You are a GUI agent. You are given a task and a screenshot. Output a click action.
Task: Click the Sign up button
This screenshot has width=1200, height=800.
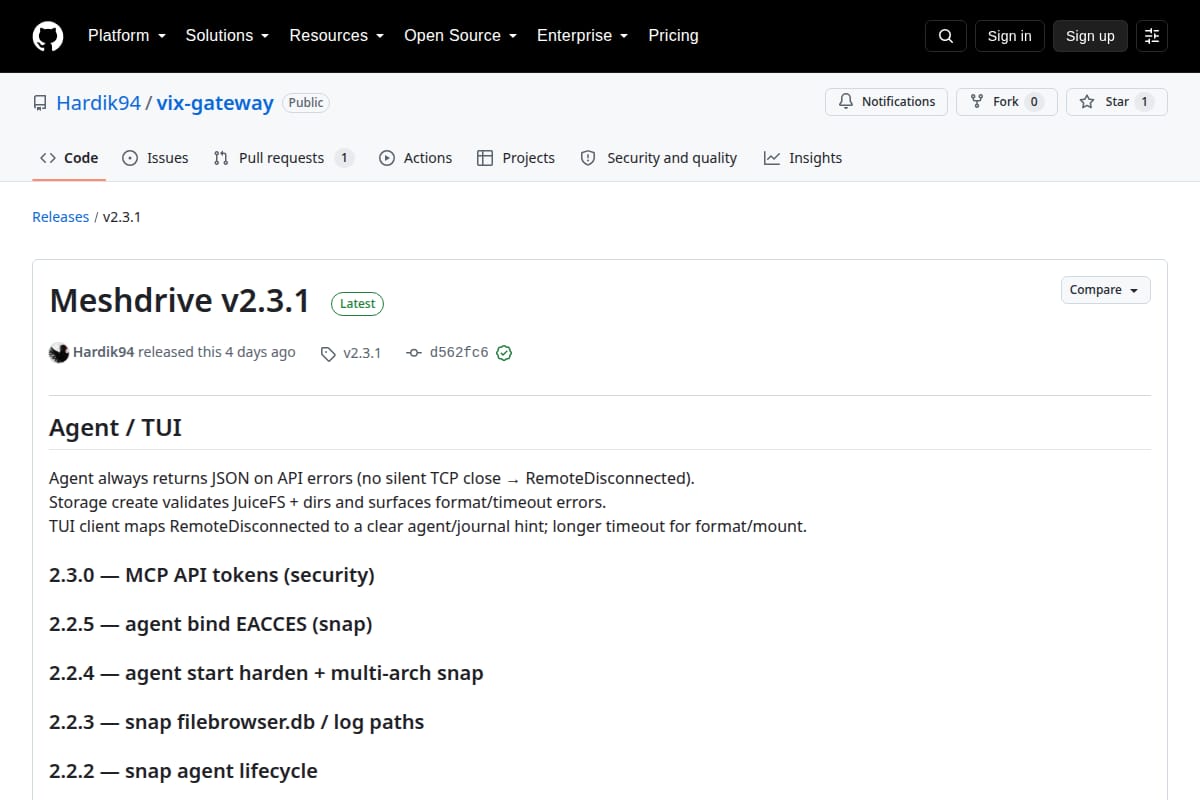(x=1090, y=36)
